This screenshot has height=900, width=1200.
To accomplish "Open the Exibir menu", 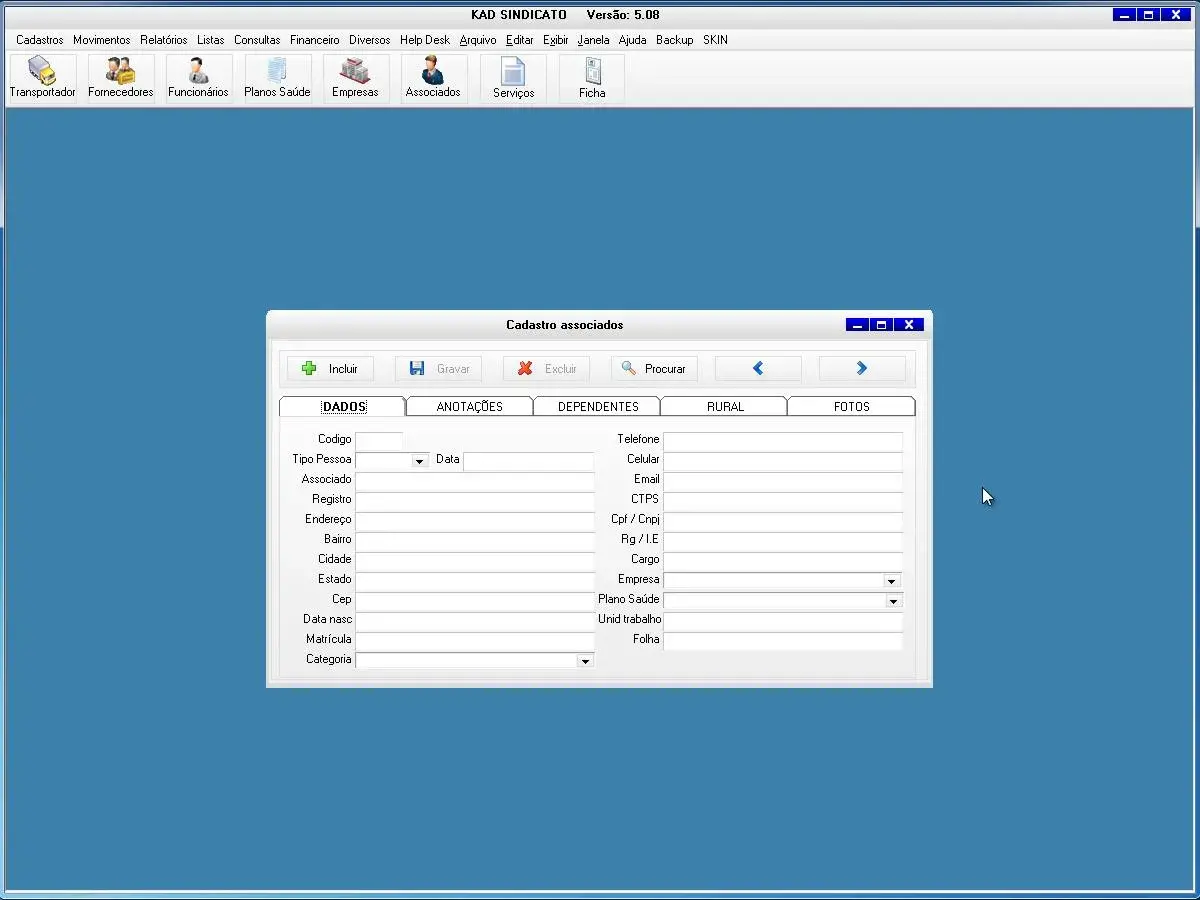I will tap(556, 40).
